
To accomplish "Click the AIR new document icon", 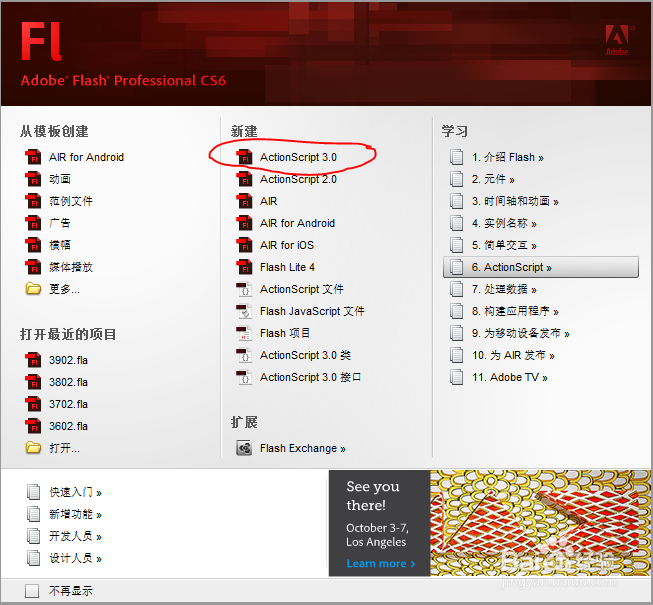I will tap(244, 201).
